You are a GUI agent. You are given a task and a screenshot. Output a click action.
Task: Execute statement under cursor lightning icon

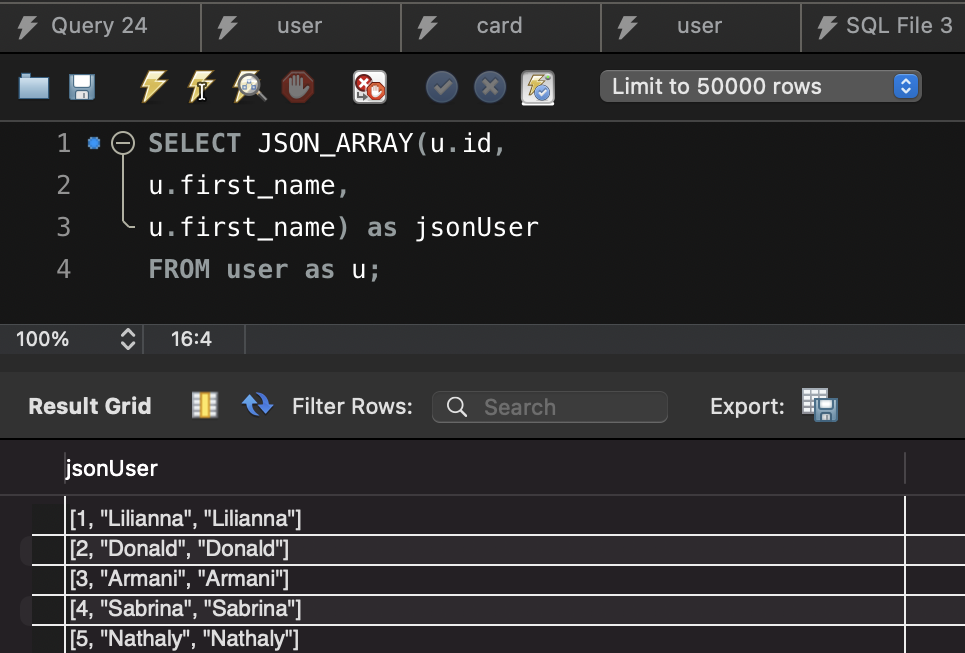201,86
